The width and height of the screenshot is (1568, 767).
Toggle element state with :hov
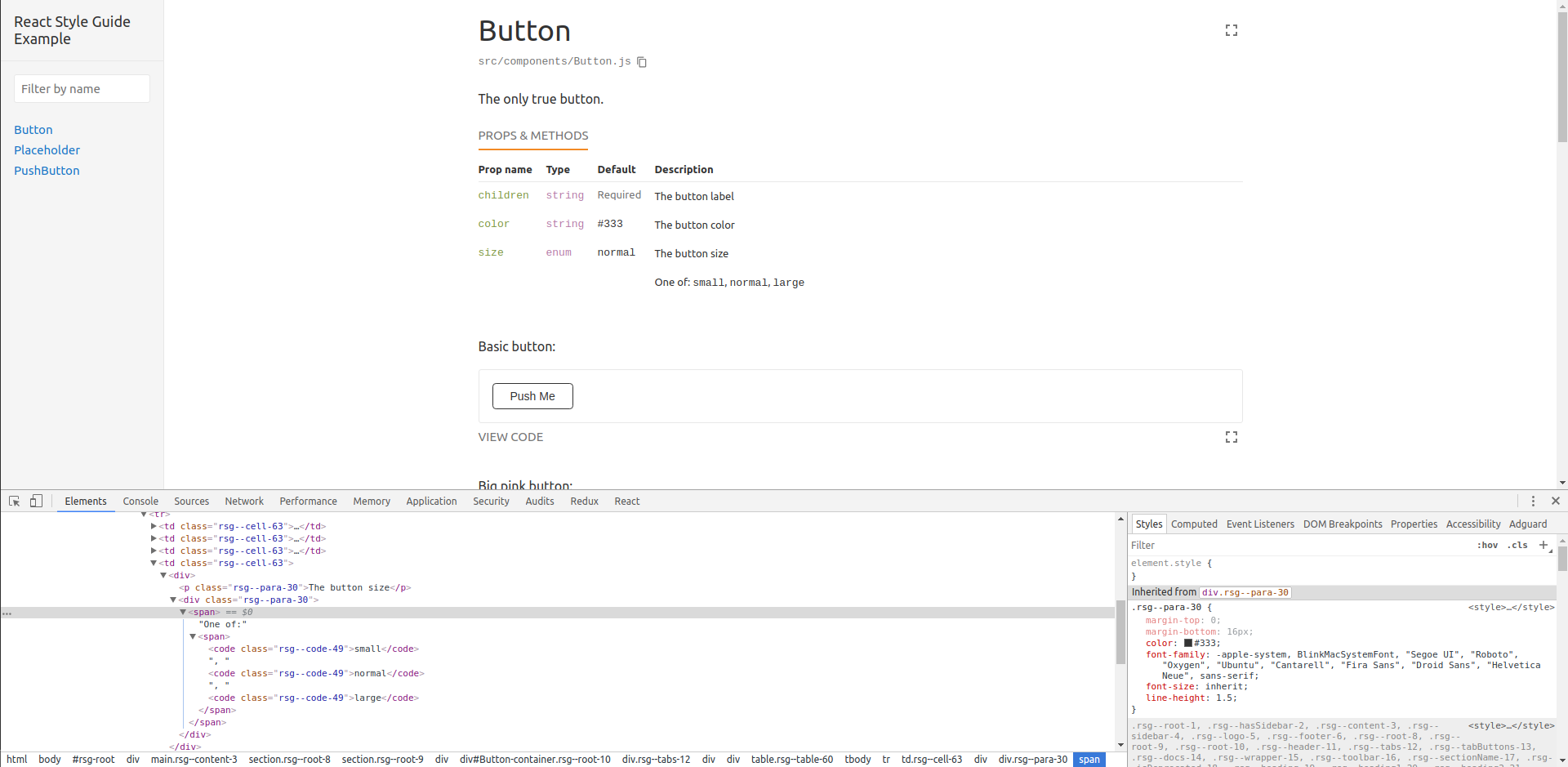1488,546
